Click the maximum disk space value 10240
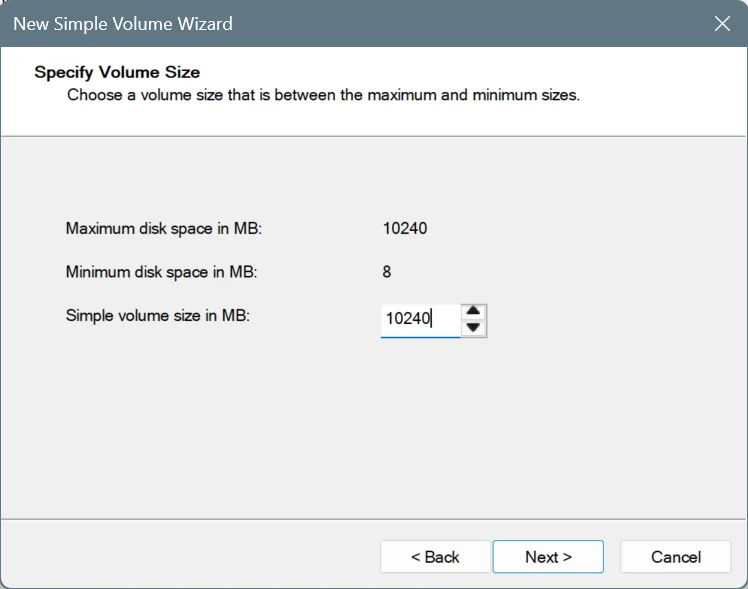Screen dimensions: 748x589 pyautogui.click(x=405, y=228)
